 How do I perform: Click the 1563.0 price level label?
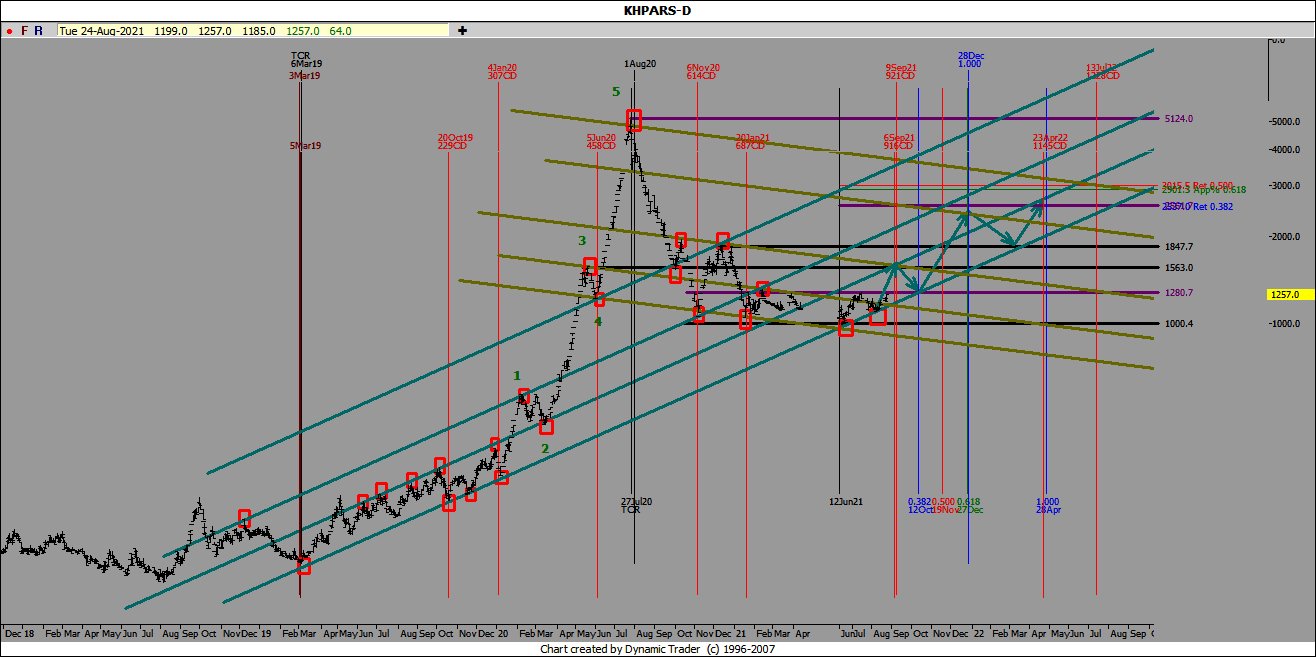point(1179,268)
